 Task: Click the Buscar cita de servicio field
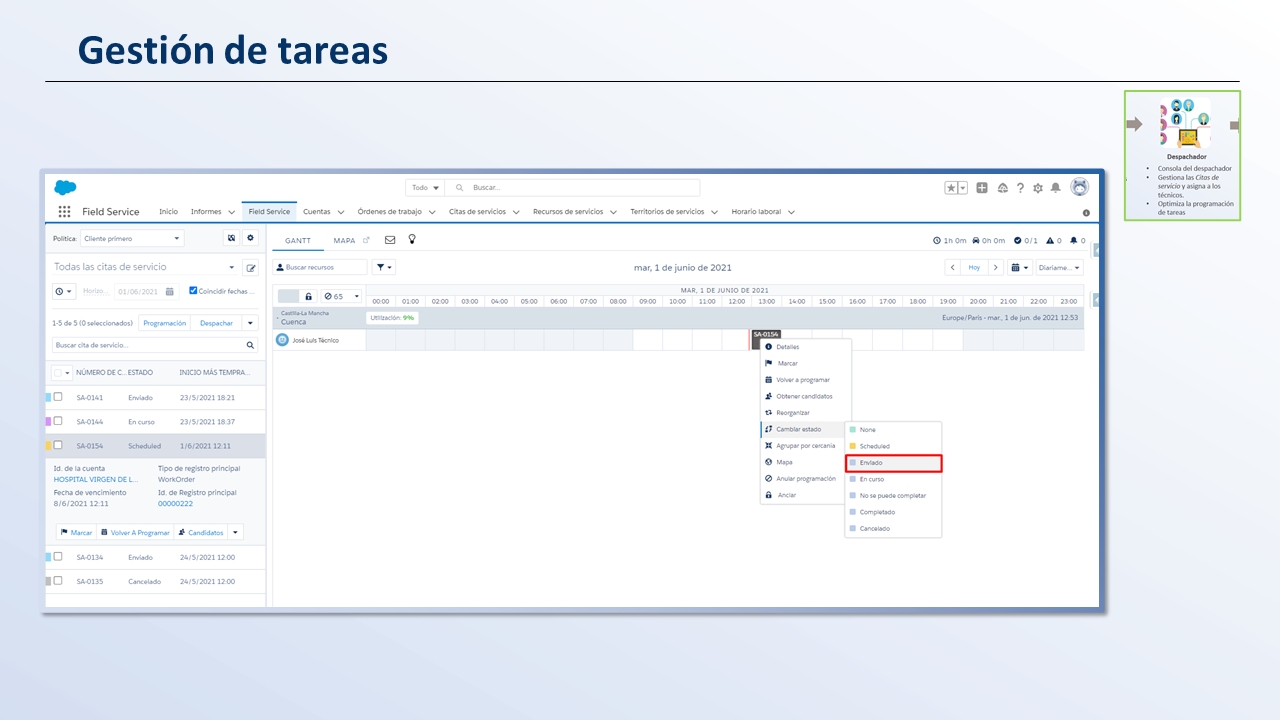pyautogui.click(x=148, y=345)
